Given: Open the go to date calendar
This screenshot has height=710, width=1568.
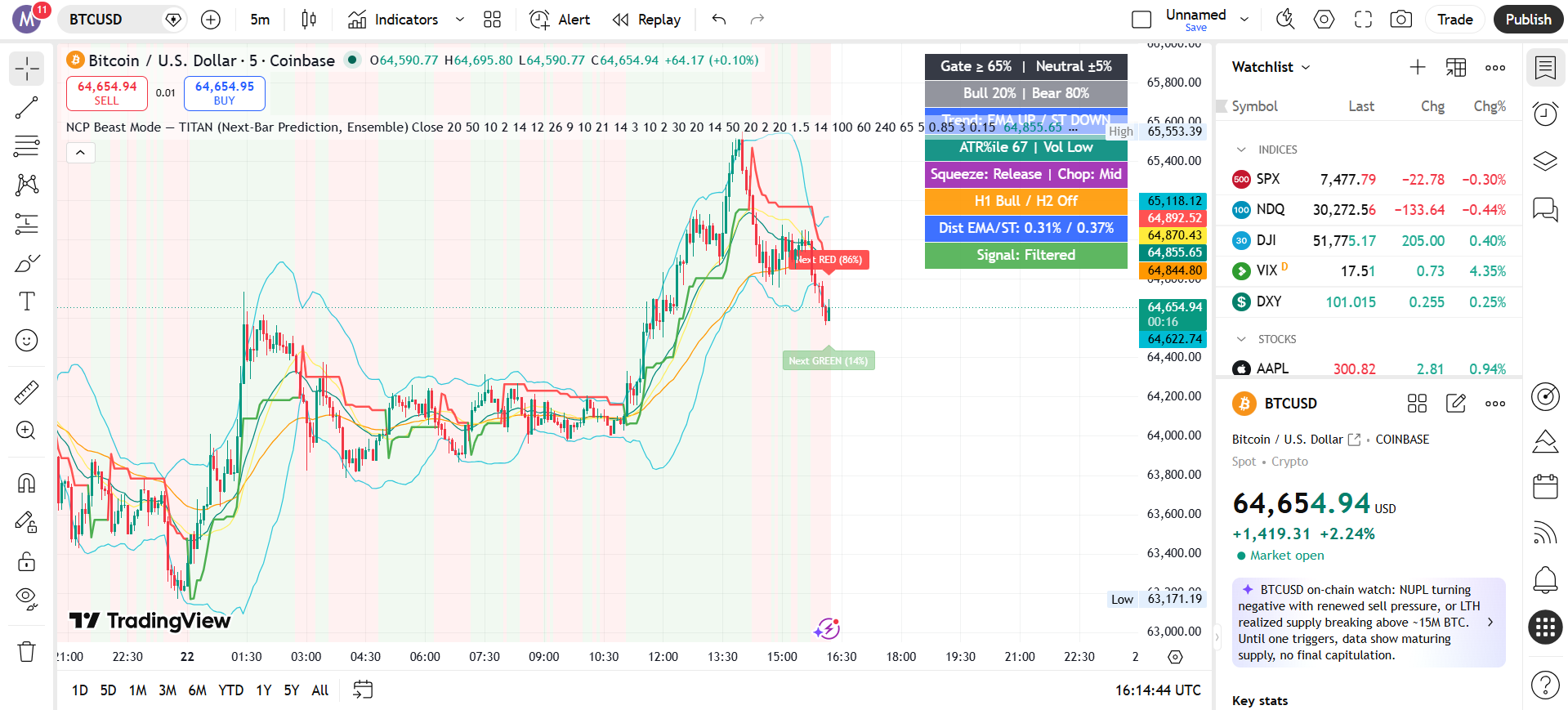Looking at the screenshot, I should [363, 690].
